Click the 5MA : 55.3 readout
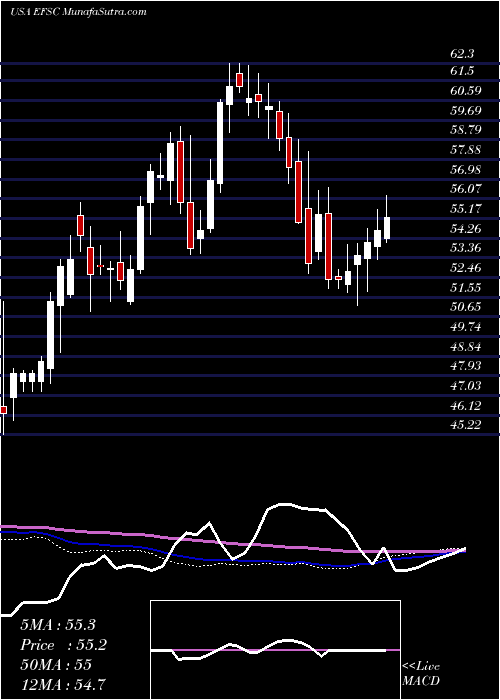This screenshot has width=500, height=700. point(58,625)
